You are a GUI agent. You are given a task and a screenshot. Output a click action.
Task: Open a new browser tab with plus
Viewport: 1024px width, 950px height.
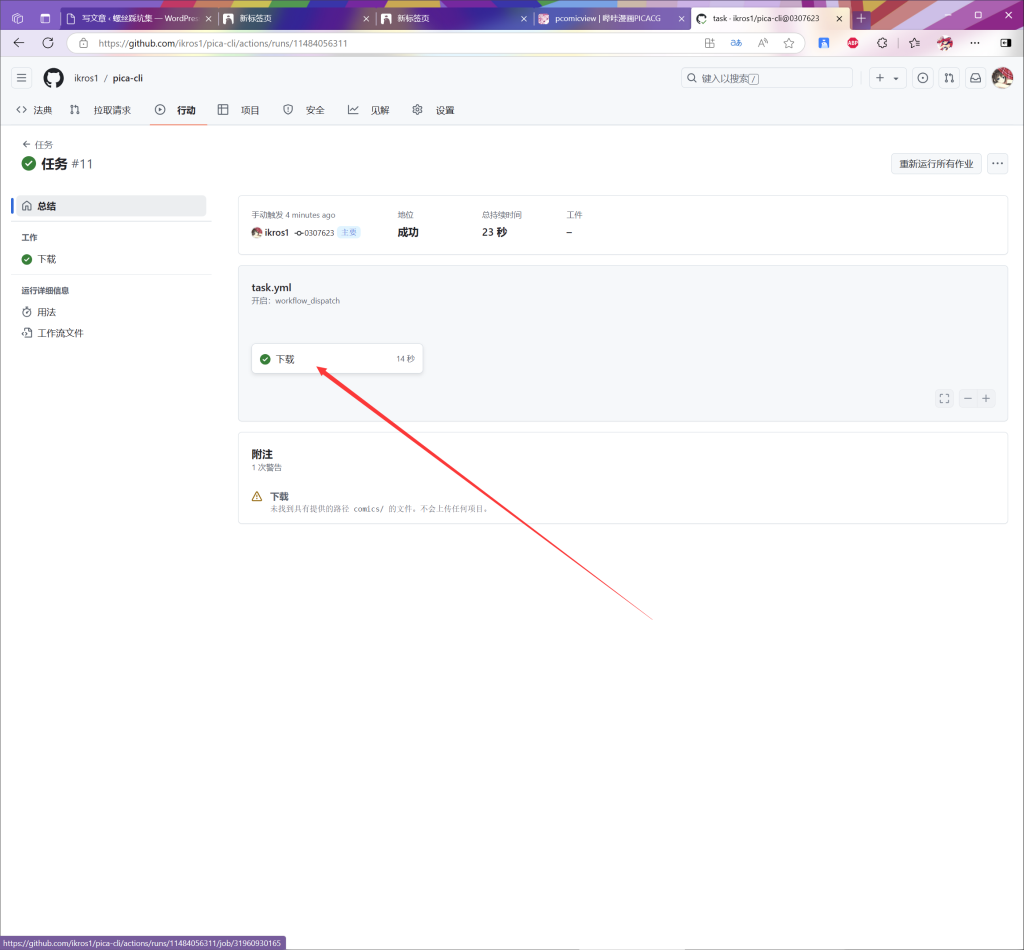[861, 18]
